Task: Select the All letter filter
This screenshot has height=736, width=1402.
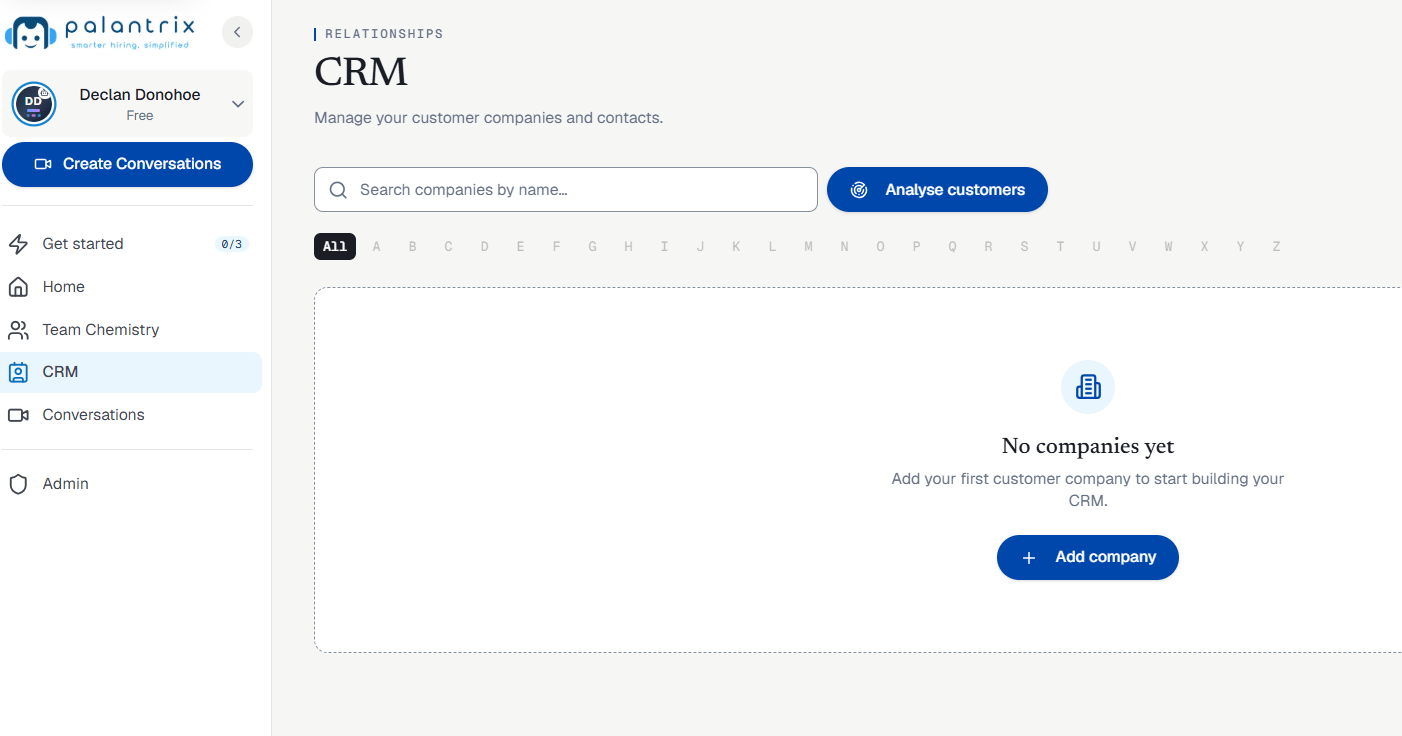Action: click(x=335, y=247)
